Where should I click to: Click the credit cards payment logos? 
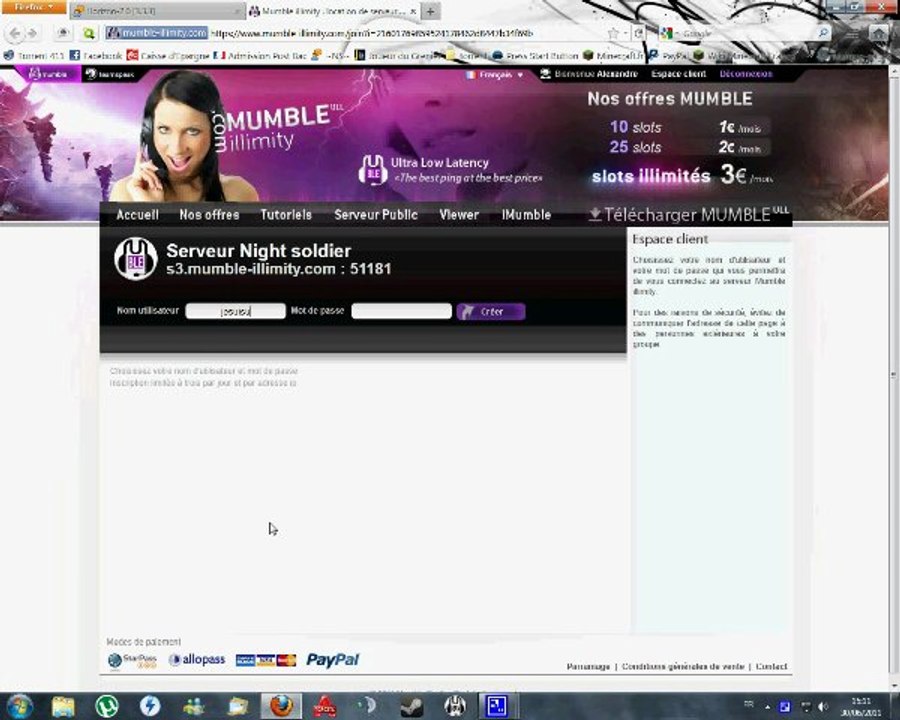(266, 660)
